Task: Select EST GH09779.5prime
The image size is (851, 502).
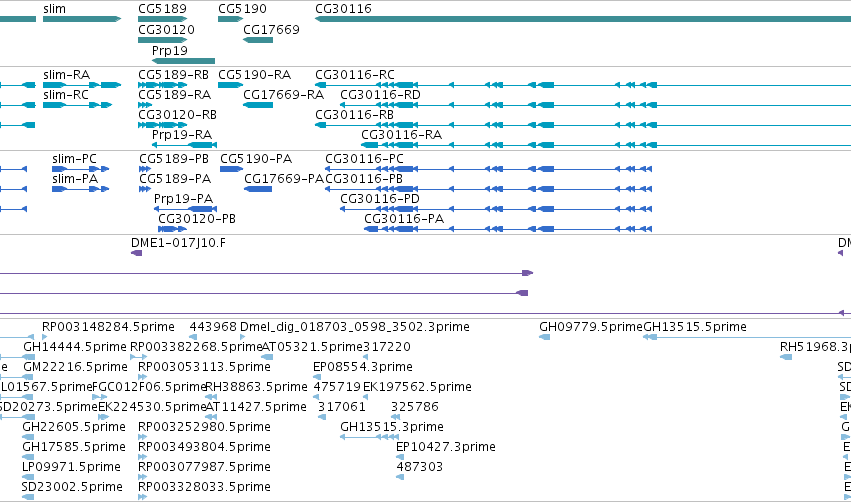Action: (590, 327)
